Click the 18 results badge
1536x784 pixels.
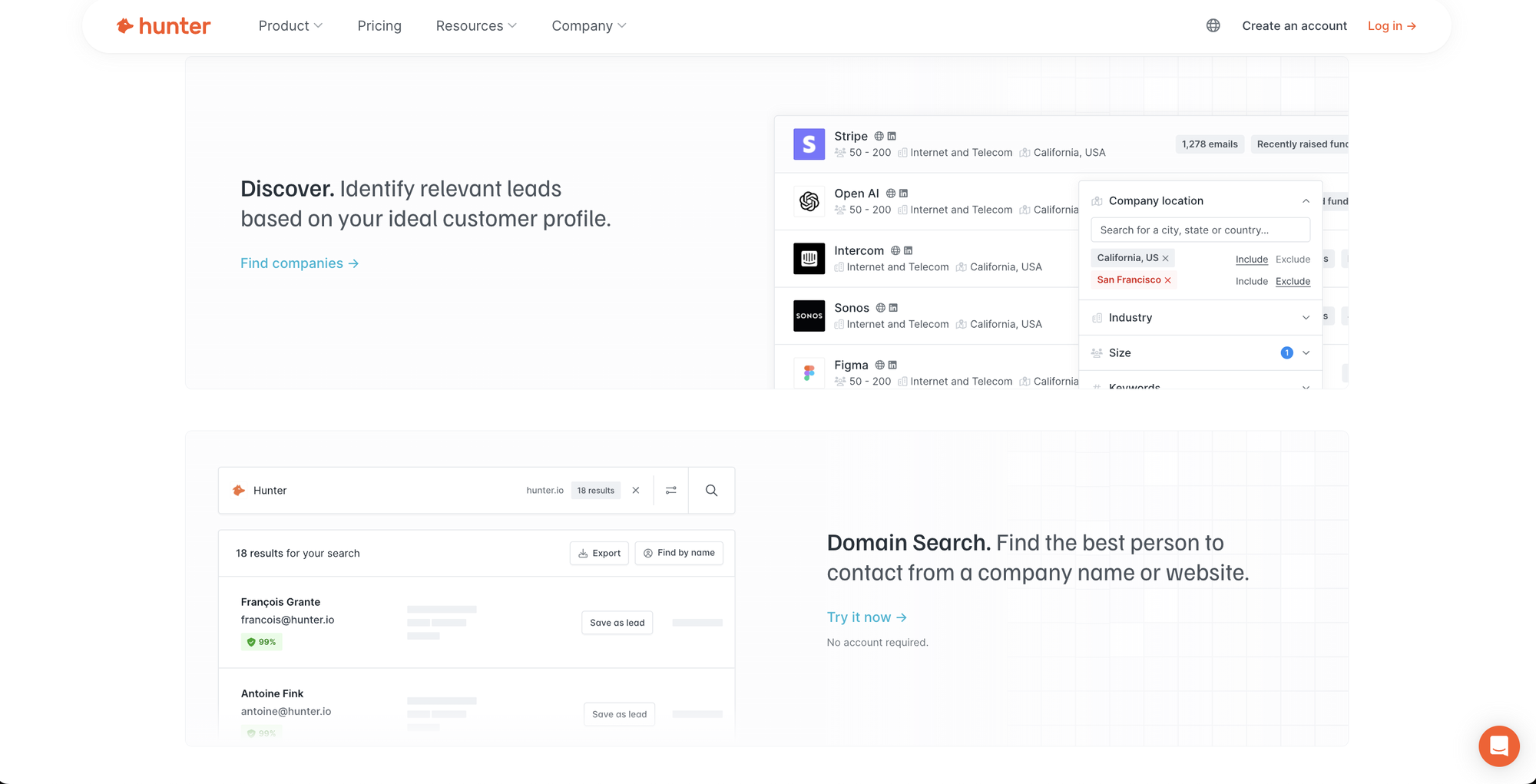click(596, 491)
